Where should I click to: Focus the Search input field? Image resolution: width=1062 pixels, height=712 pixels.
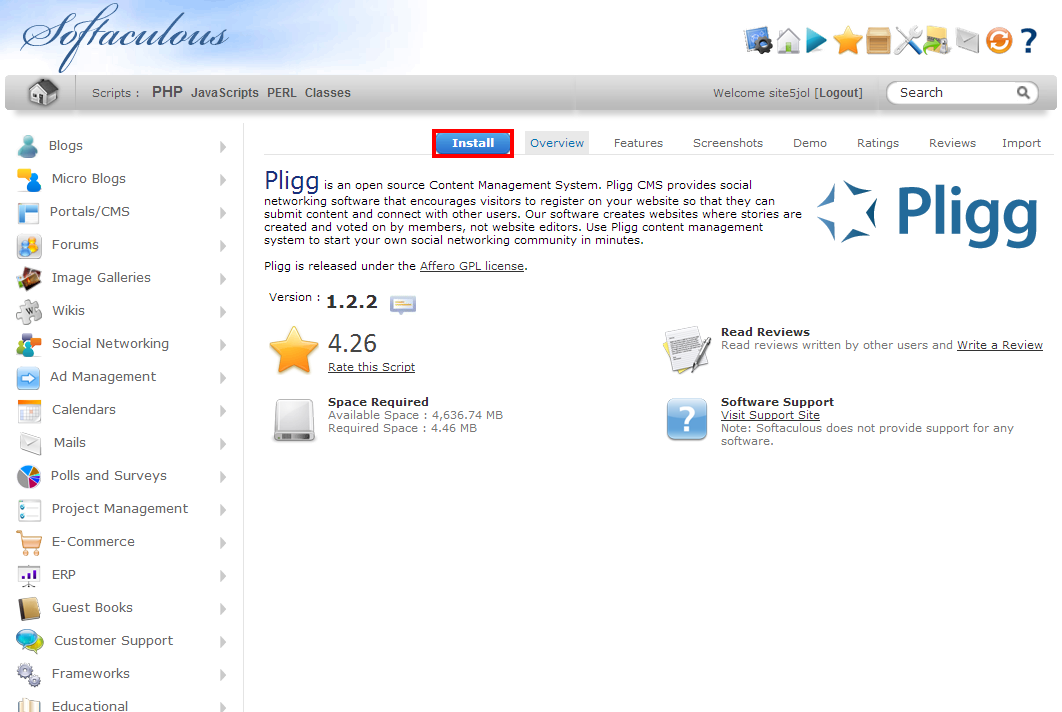[x=954, y=92]
